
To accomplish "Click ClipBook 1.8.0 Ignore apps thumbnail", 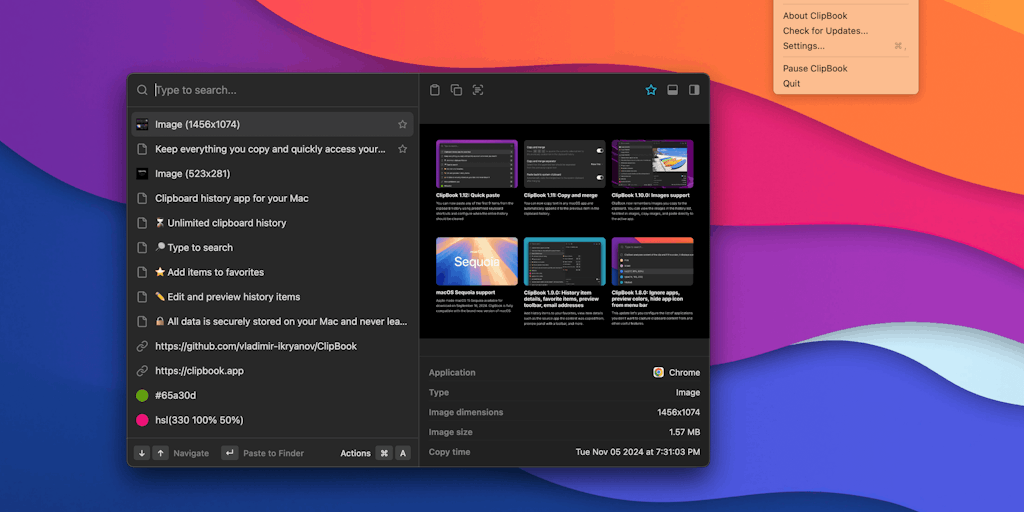I will 652,261.
